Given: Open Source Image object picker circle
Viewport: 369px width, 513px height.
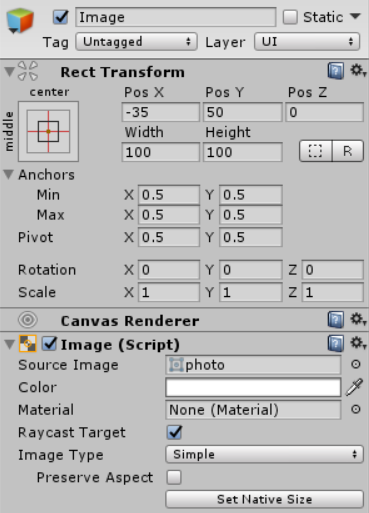Looking at the screenshot, I should [356, 364].
